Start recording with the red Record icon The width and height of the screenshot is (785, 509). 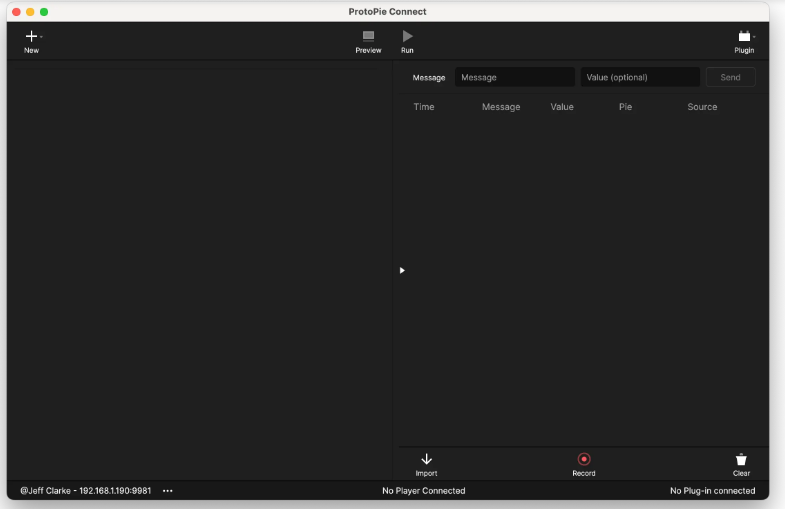(584, 459)
